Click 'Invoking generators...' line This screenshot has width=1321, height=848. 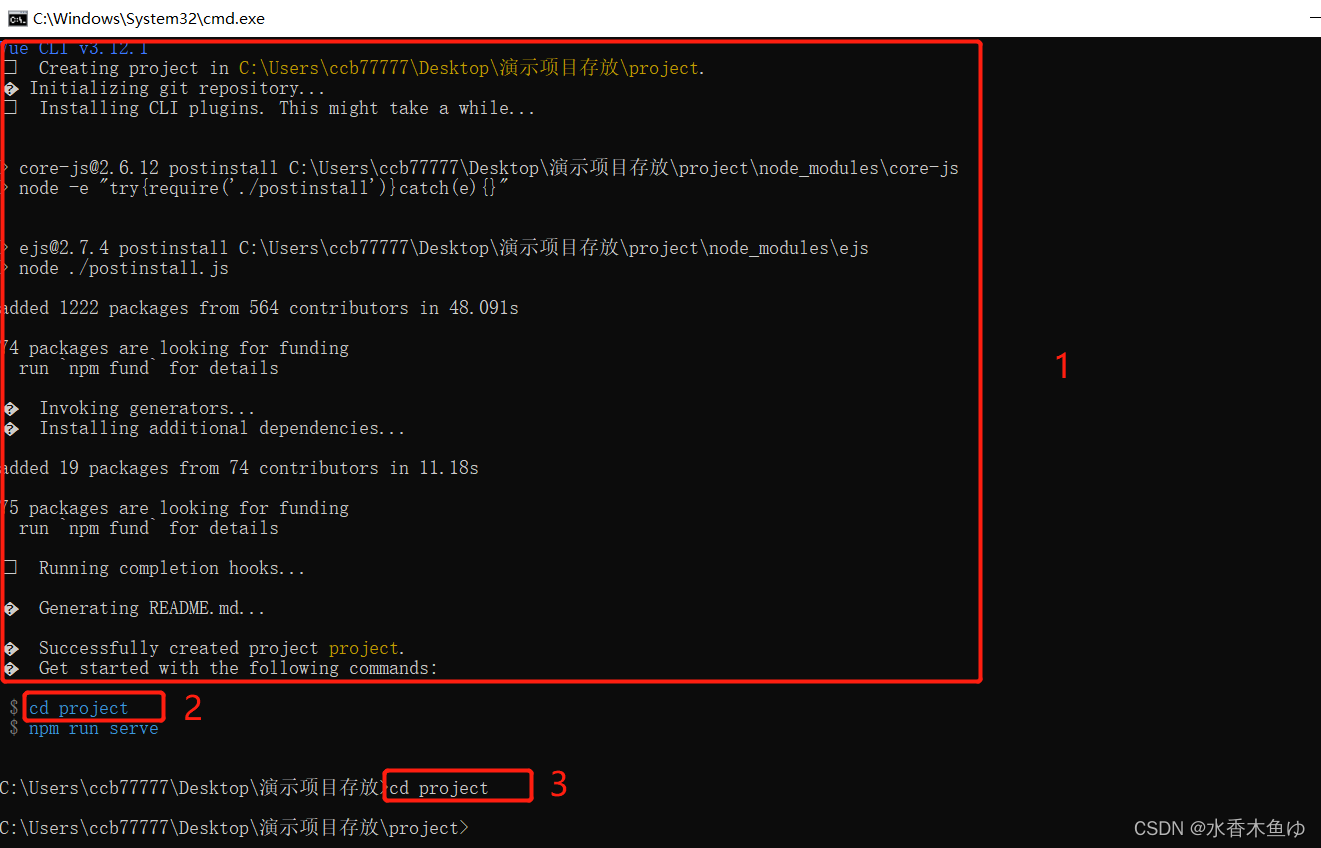[130, 408]
